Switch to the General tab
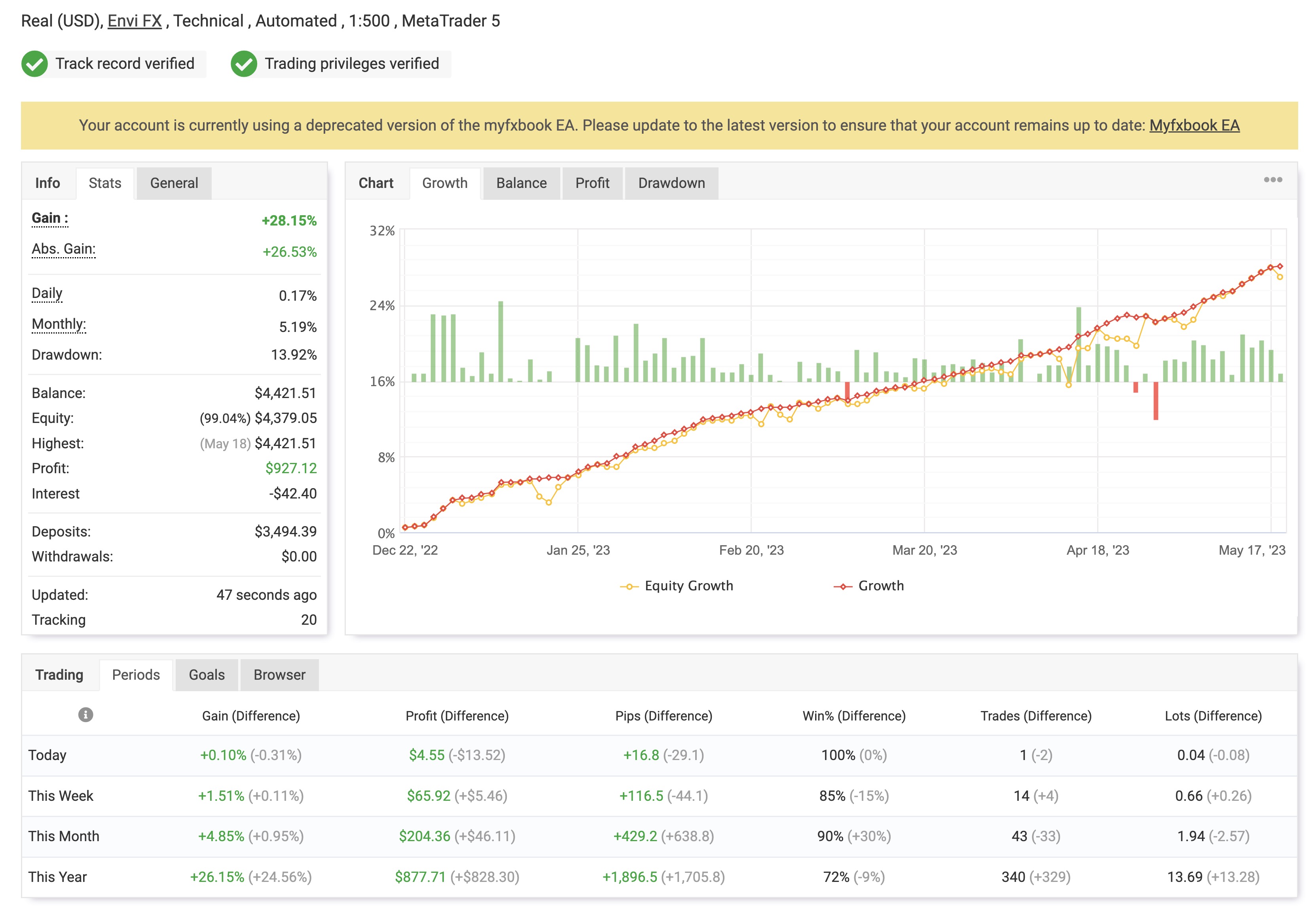This screenshot has height=910, width=1316. tap(174, 183)
